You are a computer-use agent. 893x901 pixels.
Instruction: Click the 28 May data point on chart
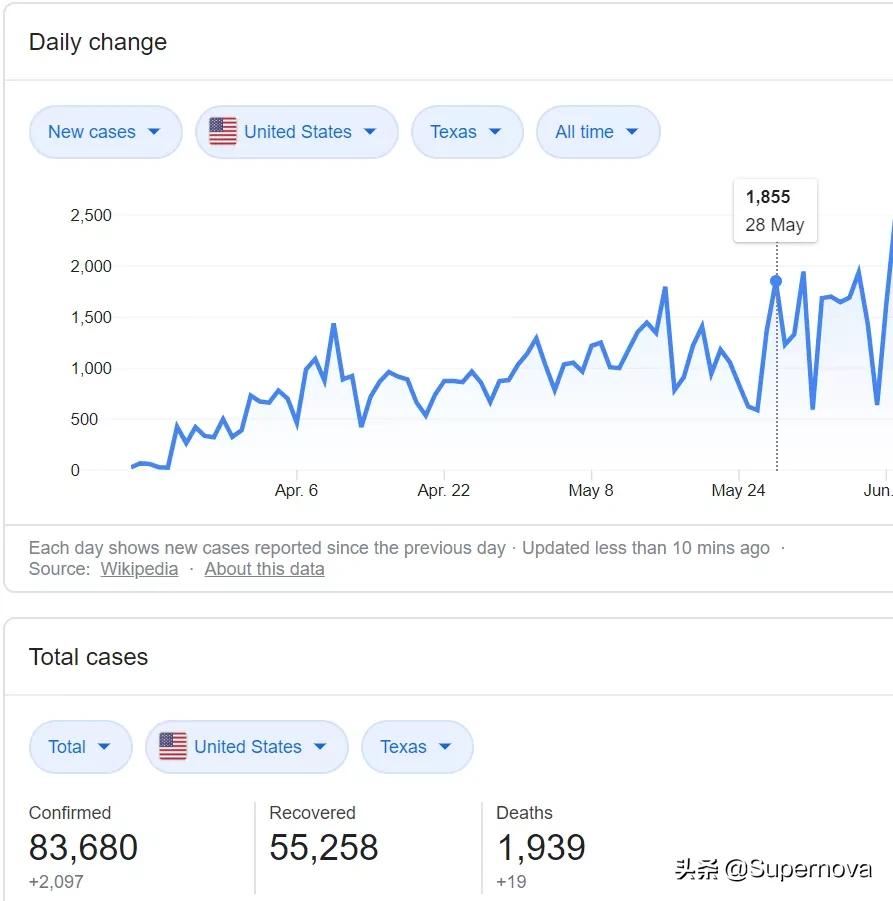tap(776, 281)
